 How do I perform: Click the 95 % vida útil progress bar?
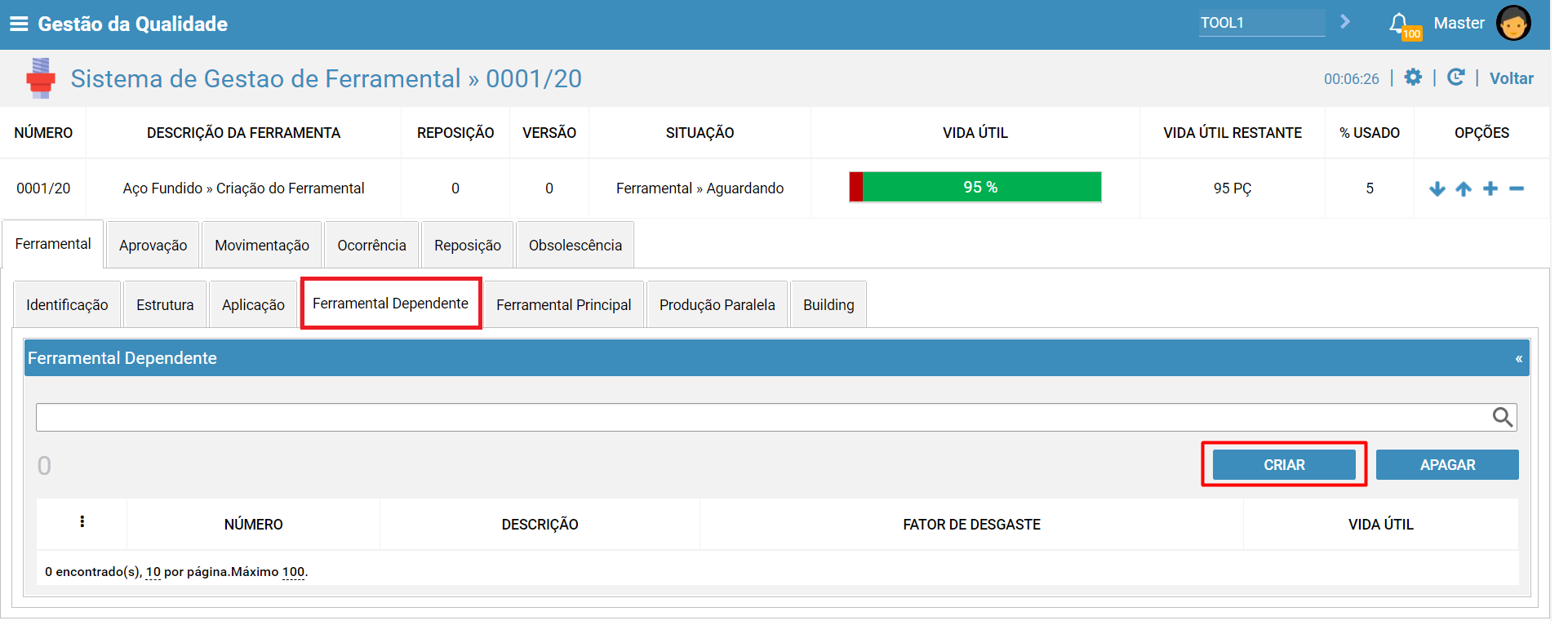(975, 187)
